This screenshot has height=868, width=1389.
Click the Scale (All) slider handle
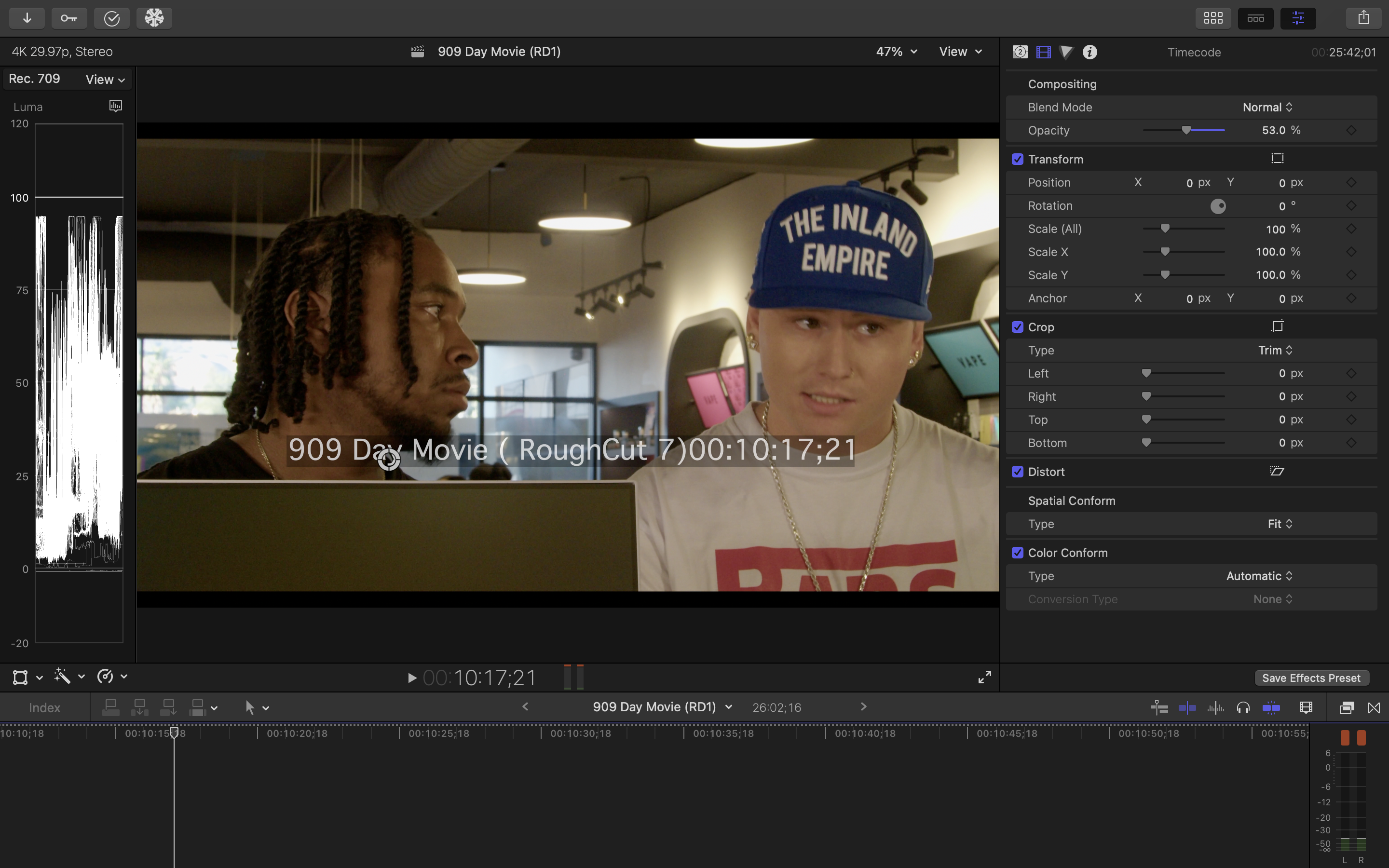(x=1165, y=229)
